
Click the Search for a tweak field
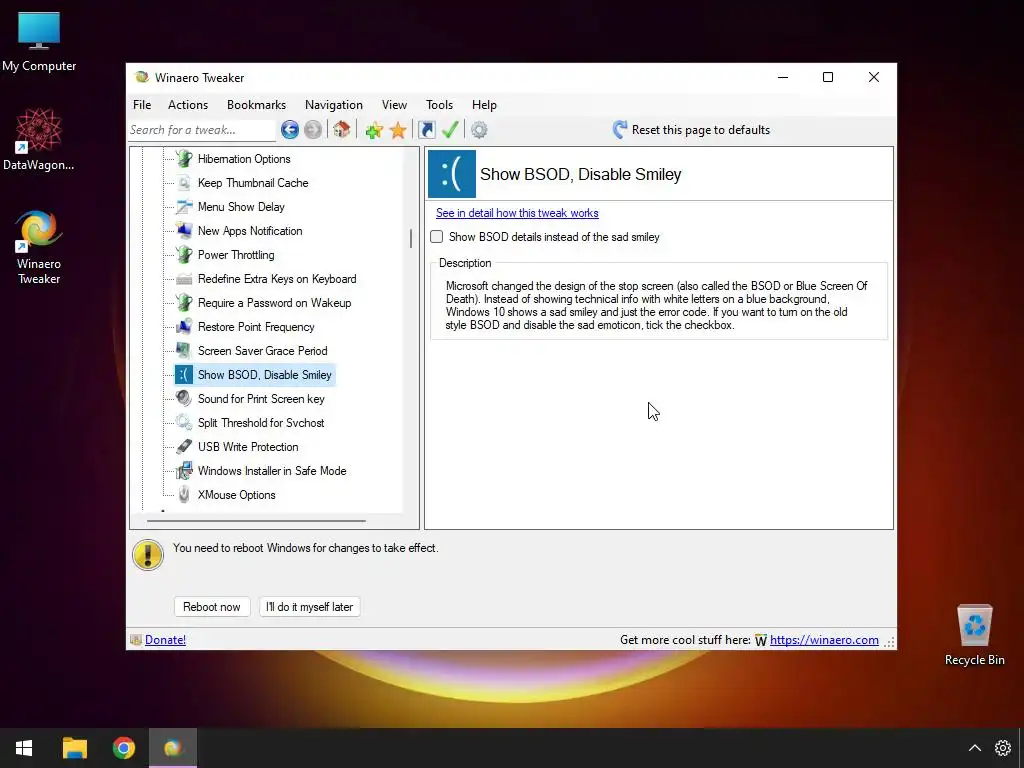pos(202,130)
